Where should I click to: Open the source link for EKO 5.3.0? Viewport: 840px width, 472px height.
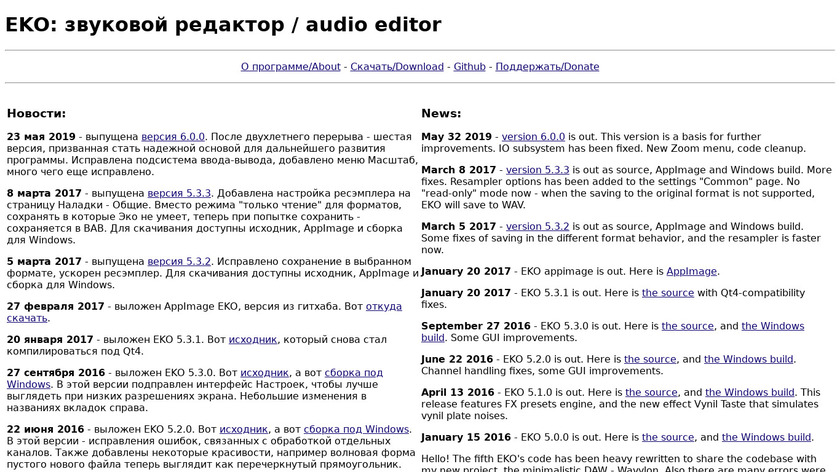[x=688, y=326]
